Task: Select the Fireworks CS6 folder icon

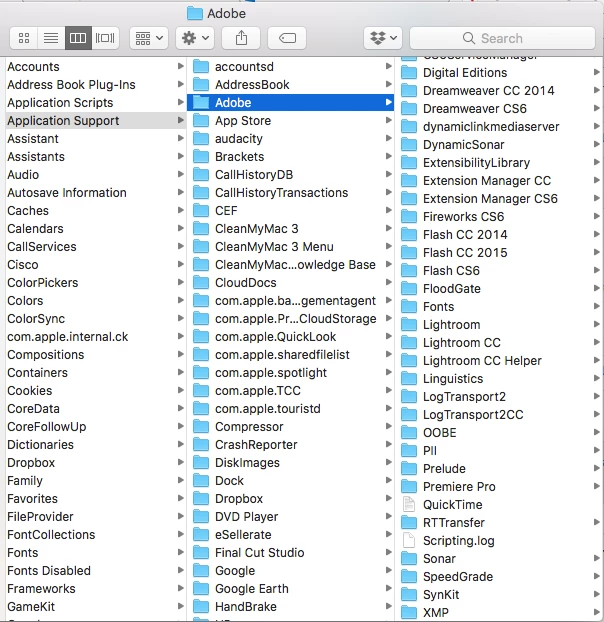Action: point(409,217)
